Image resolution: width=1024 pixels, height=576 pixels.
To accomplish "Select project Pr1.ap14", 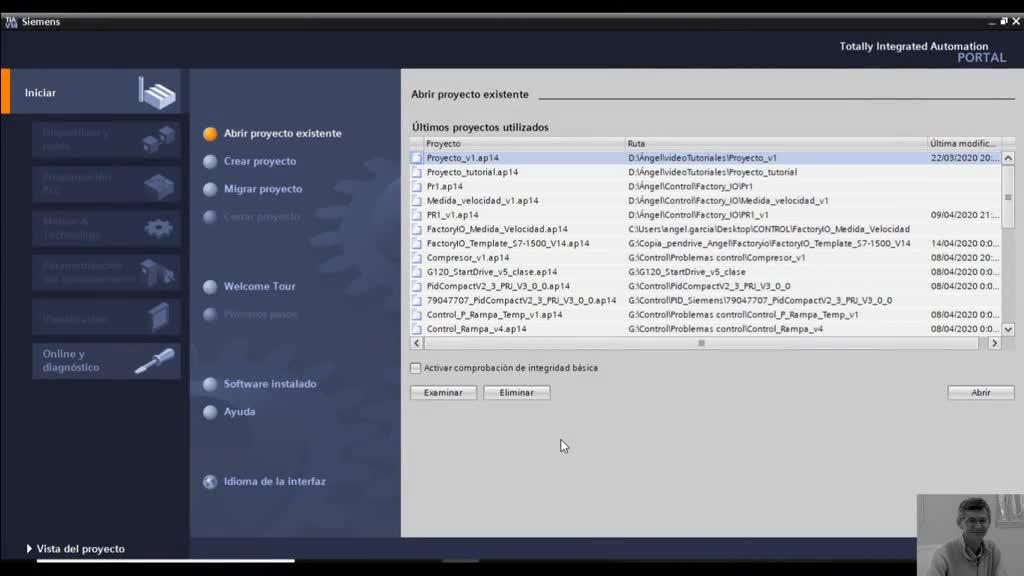I will tap(445, 187).
